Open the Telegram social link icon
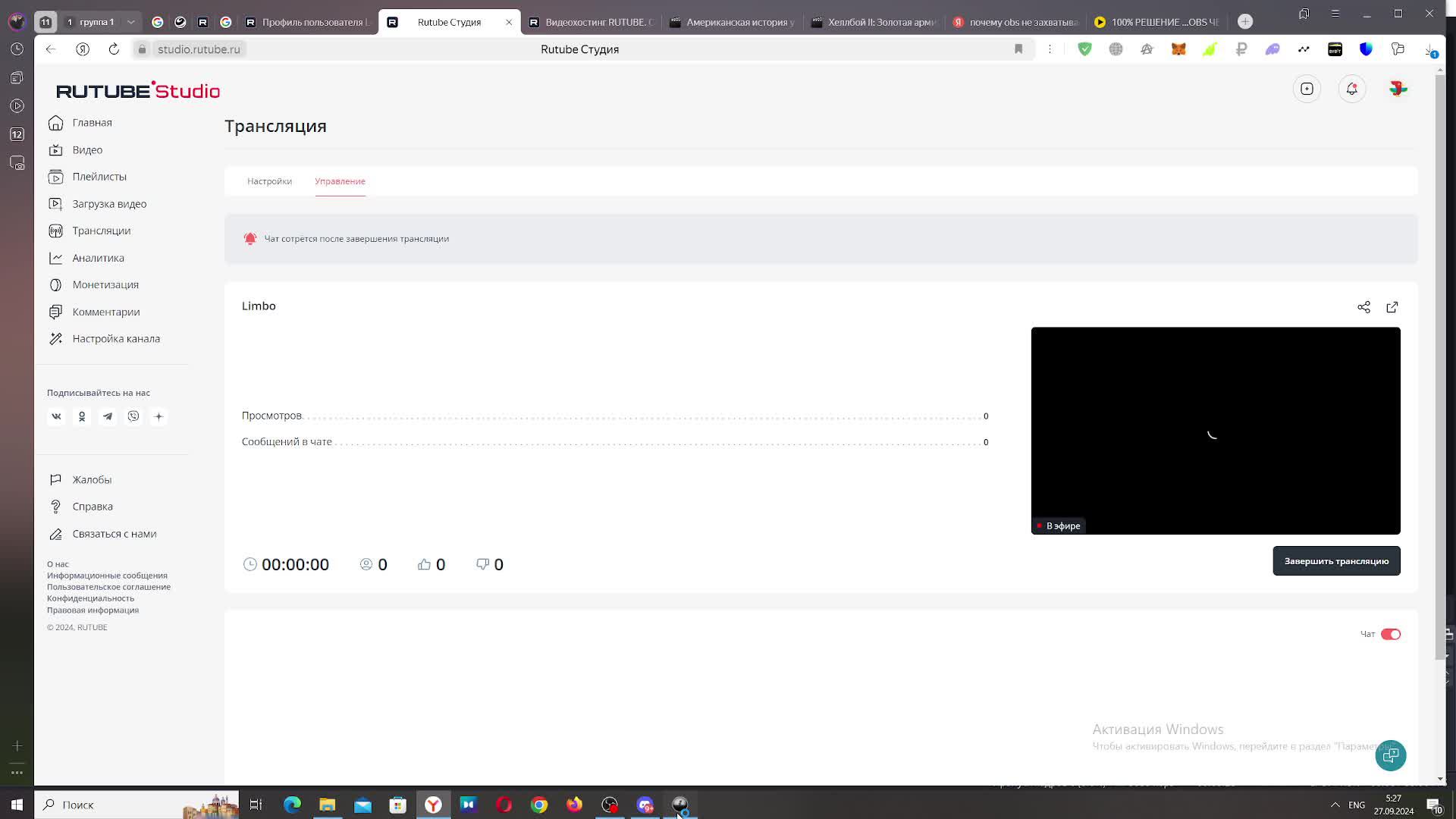Viewport: 1456px width, 819px height. 108,416
